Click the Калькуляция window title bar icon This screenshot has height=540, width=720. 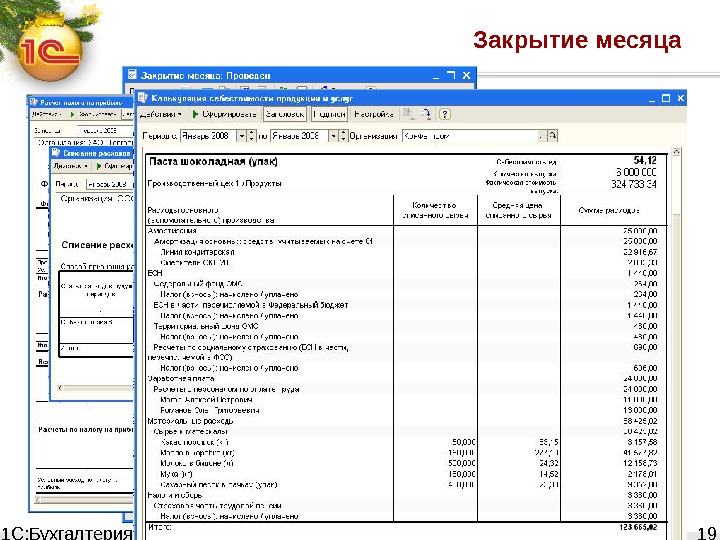tap(142, 98)
